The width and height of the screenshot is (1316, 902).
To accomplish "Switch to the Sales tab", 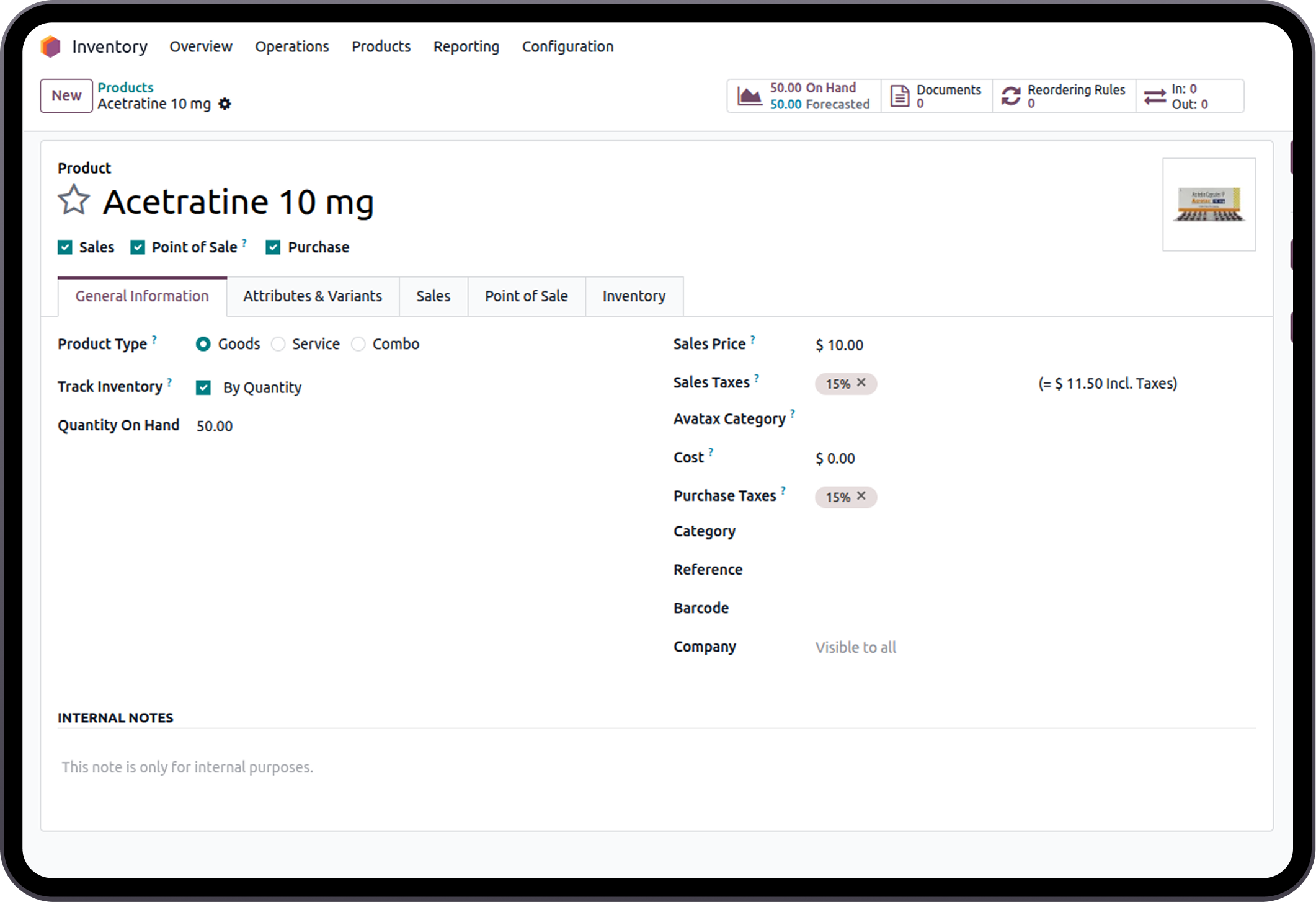I will 433,296.
